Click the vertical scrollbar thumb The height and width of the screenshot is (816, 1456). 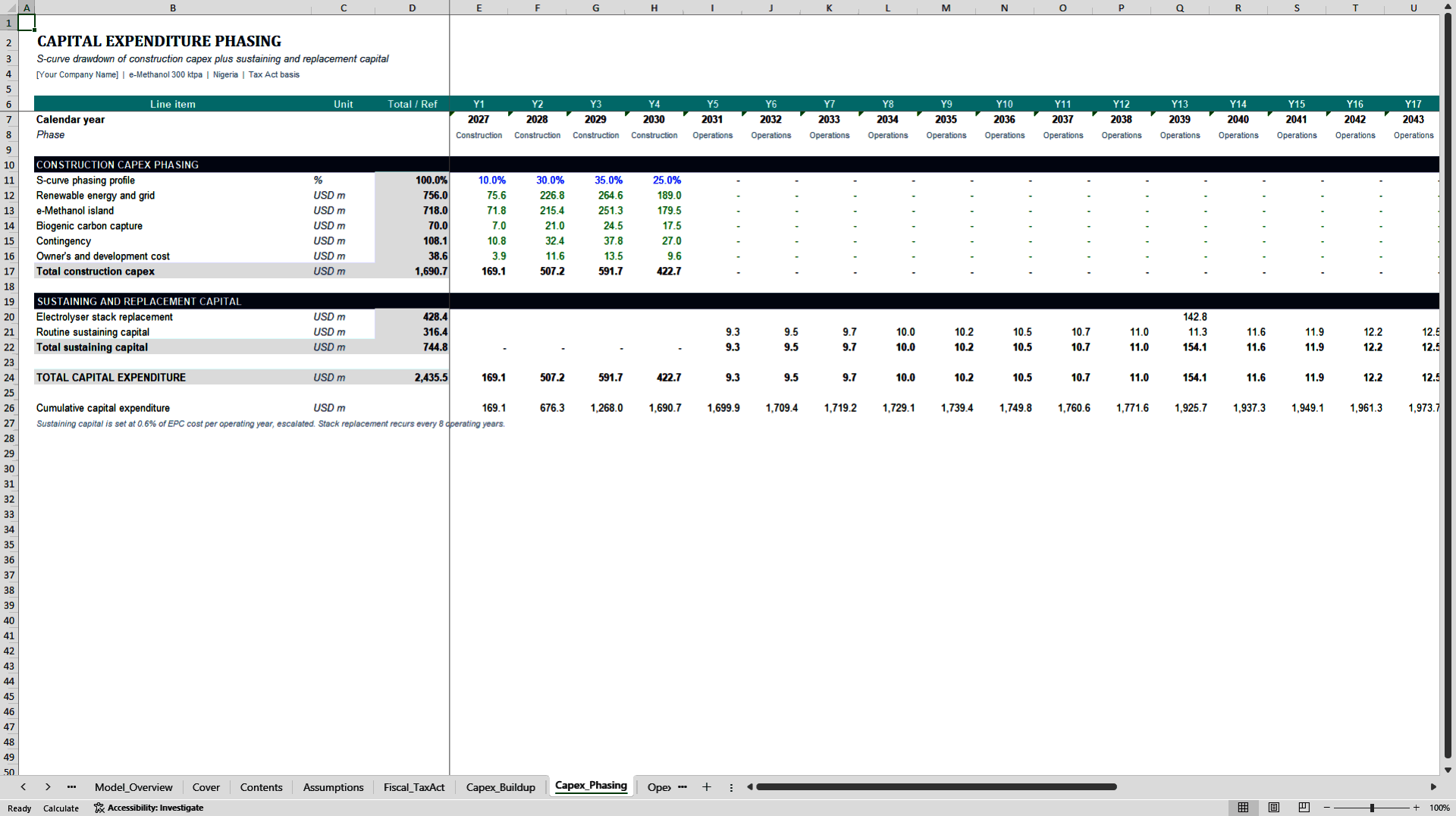[1448, 387]
